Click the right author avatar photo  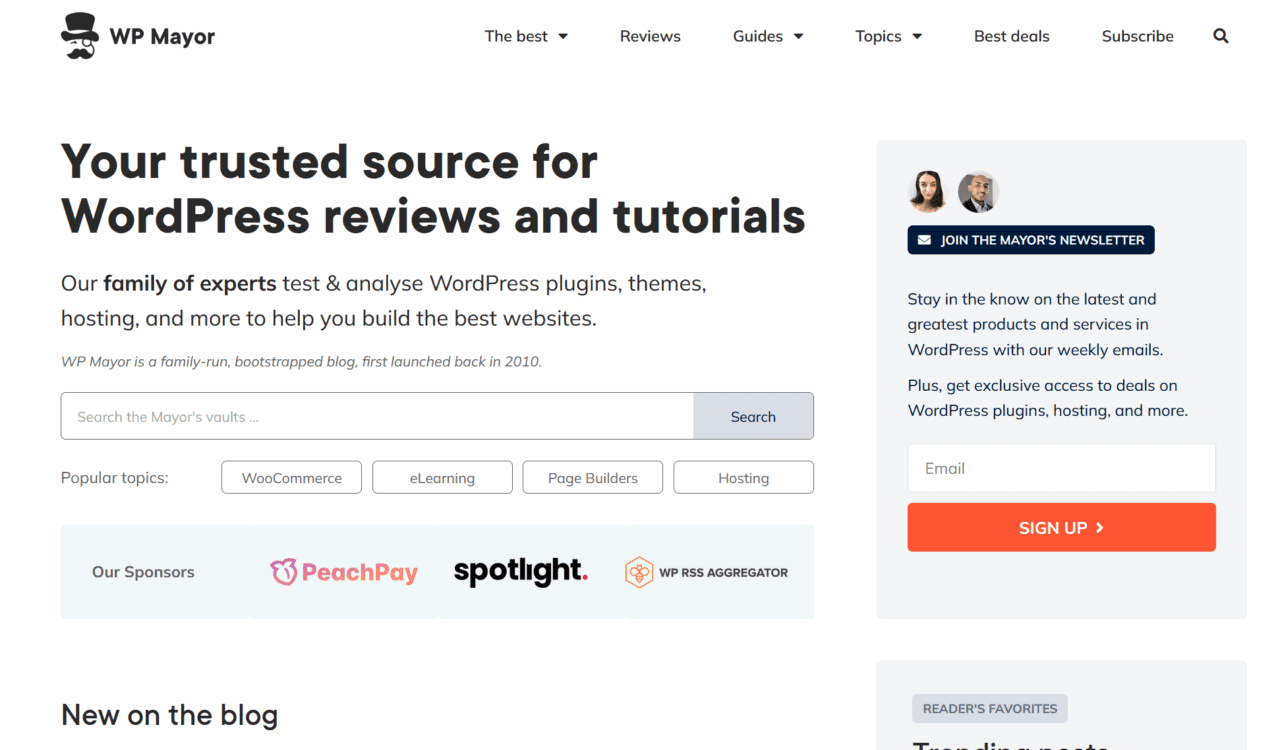tap(978, 191)
